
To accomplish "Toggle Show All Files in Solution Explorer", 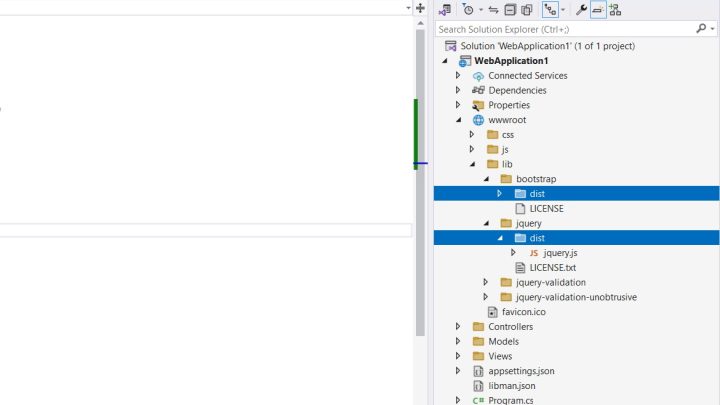I will pyautogui.click(x=527, y=10).
